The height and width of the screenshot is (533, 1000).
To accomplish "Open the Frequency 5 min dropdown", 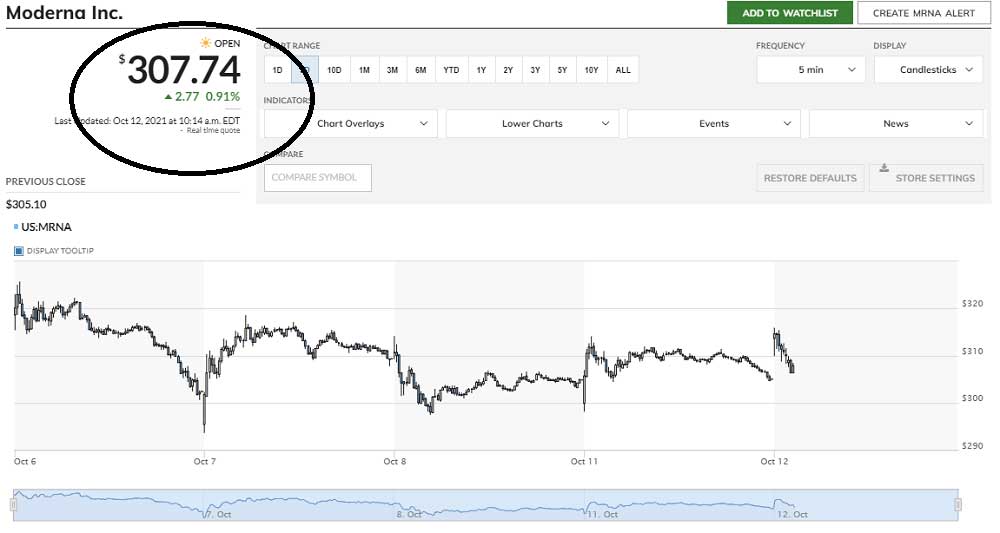I will pyautogui.click(x=811, y=70).
